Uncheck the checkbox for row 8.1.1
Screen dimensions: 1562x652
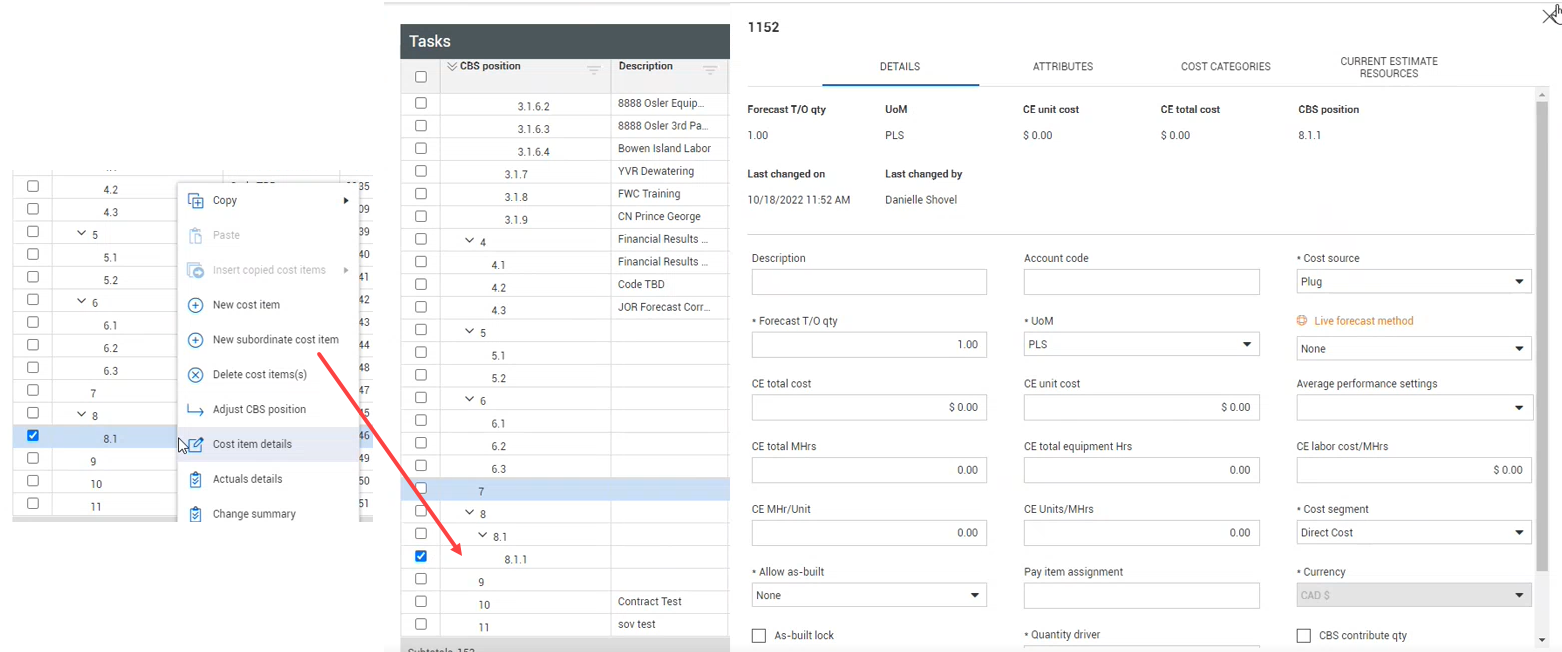[x=421, y=556]
